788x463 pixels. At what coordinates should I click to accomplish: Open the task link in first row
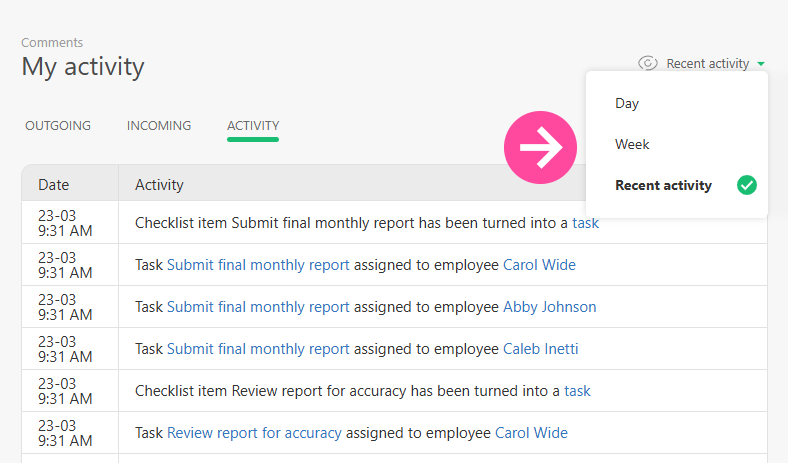click(585, 223)
